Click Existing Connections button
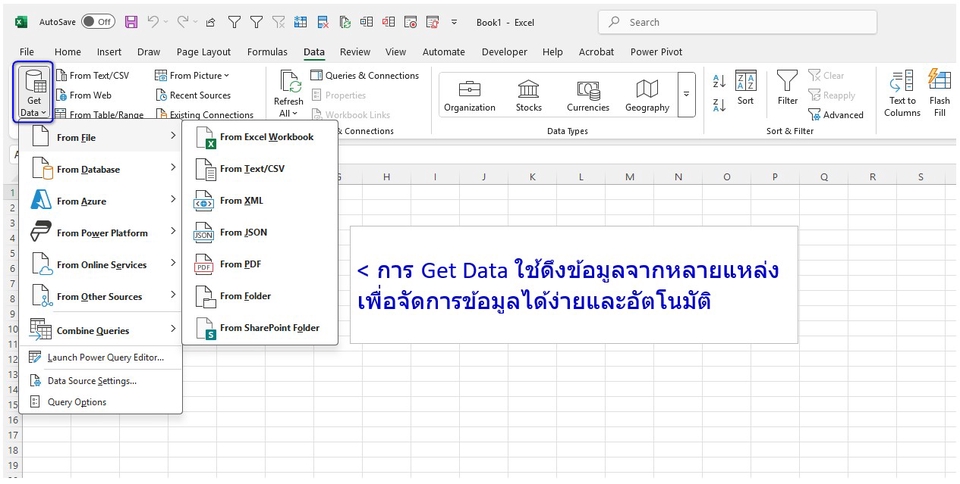This screenshot has width=960, height=484. coord(204,114)
